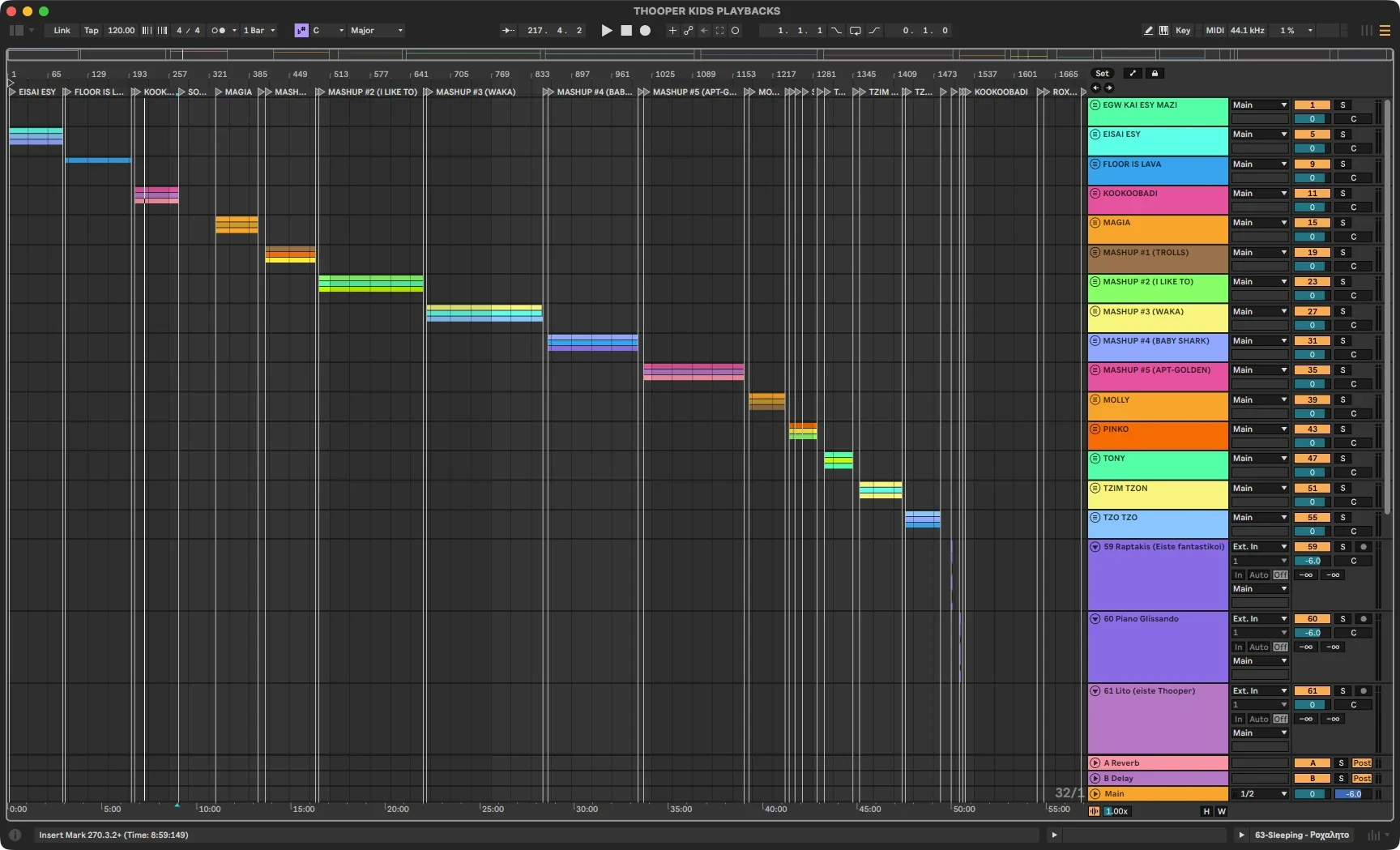The width and height of the screenshot is (1400, 850).
Task: Toggle the Arrangement Loop switch
Action: 856,31
